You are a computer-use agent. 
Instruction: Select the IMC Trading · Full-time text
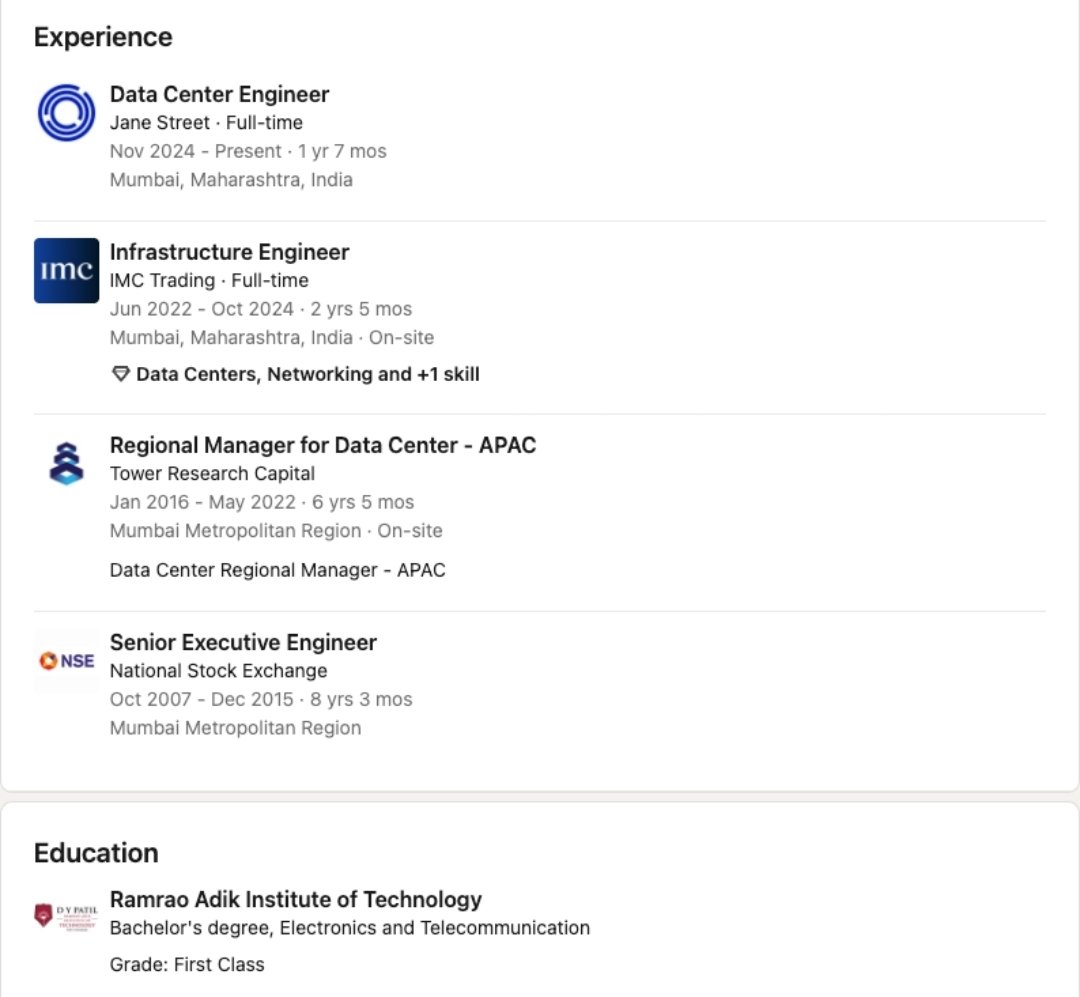coord(209,280)
